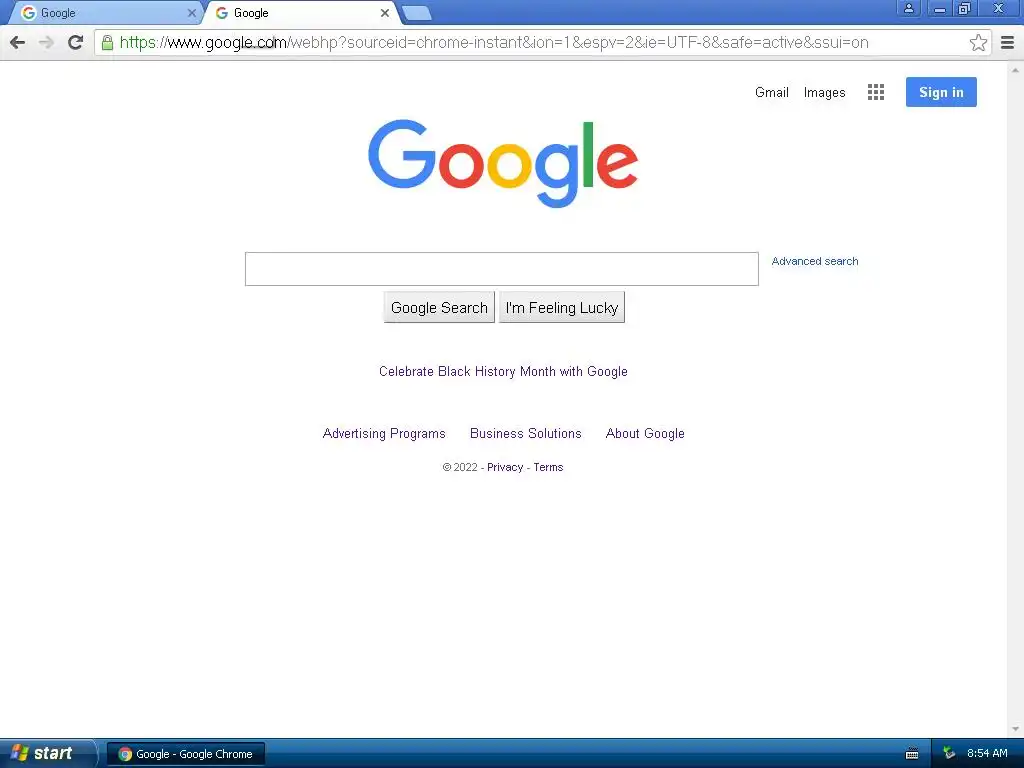Click the on-screen keyboard tray icon
Screen dimensions: 1024x768
[x=912, y=754]
